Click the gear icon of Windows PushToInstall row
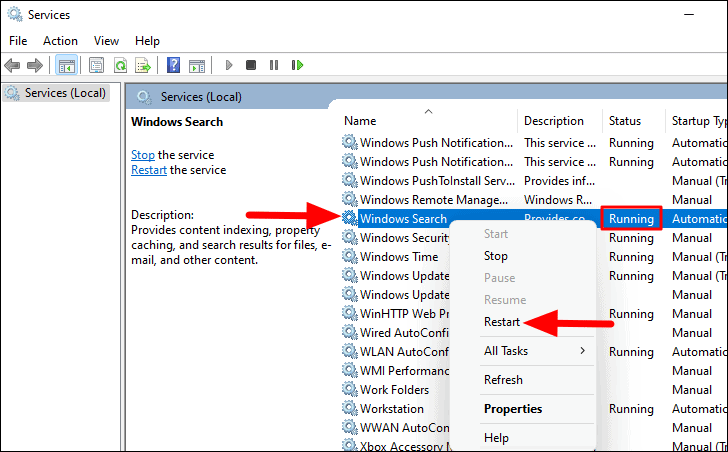The image size is (728, 452). click(350, 180)
